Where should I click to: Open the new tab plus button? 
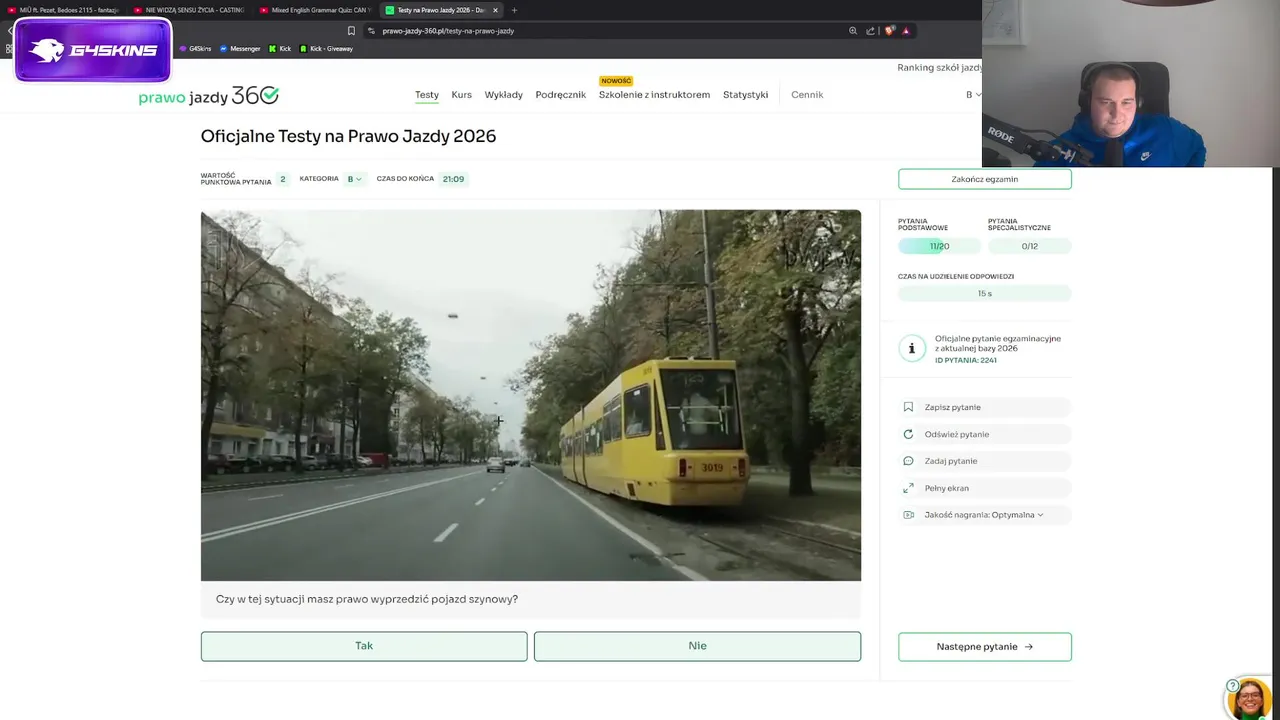[514, 10]
